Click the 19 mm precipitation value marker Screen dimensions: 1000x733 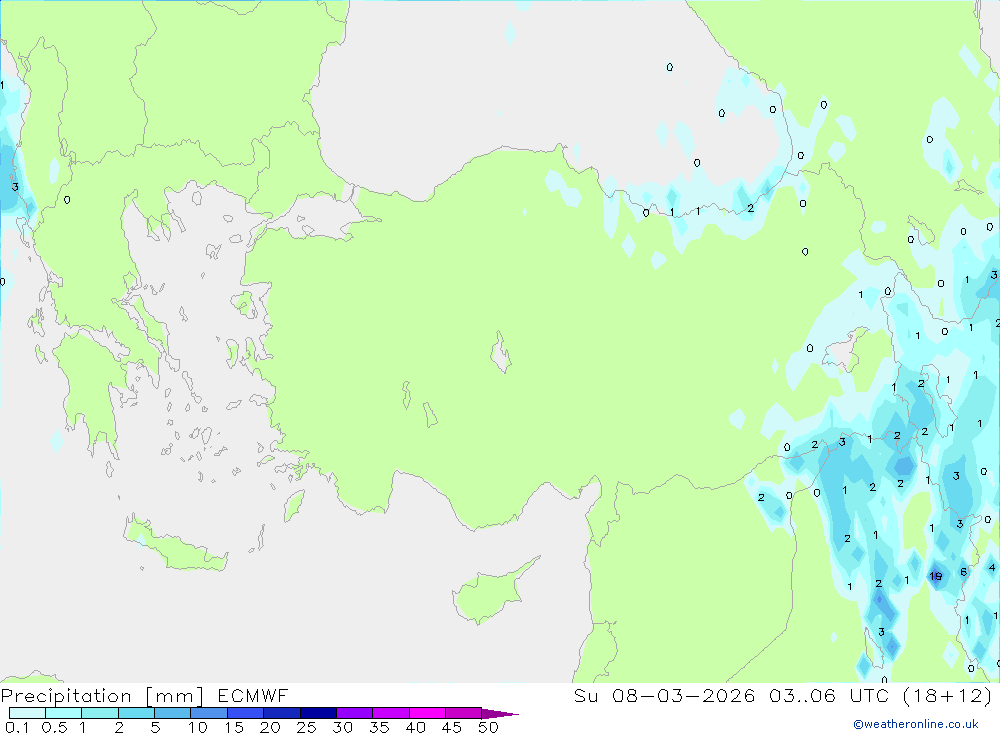pos(936,576)
